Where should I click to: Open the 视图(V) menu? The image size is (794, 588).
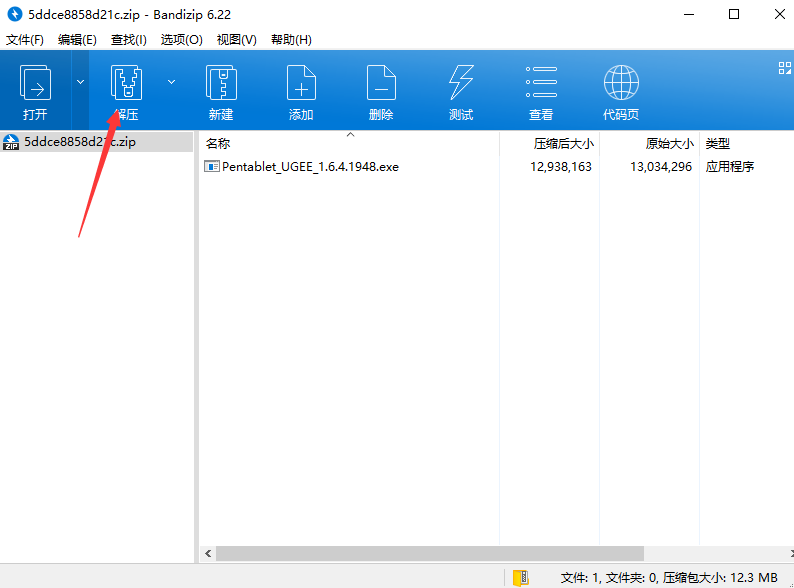tap(236, 40)
